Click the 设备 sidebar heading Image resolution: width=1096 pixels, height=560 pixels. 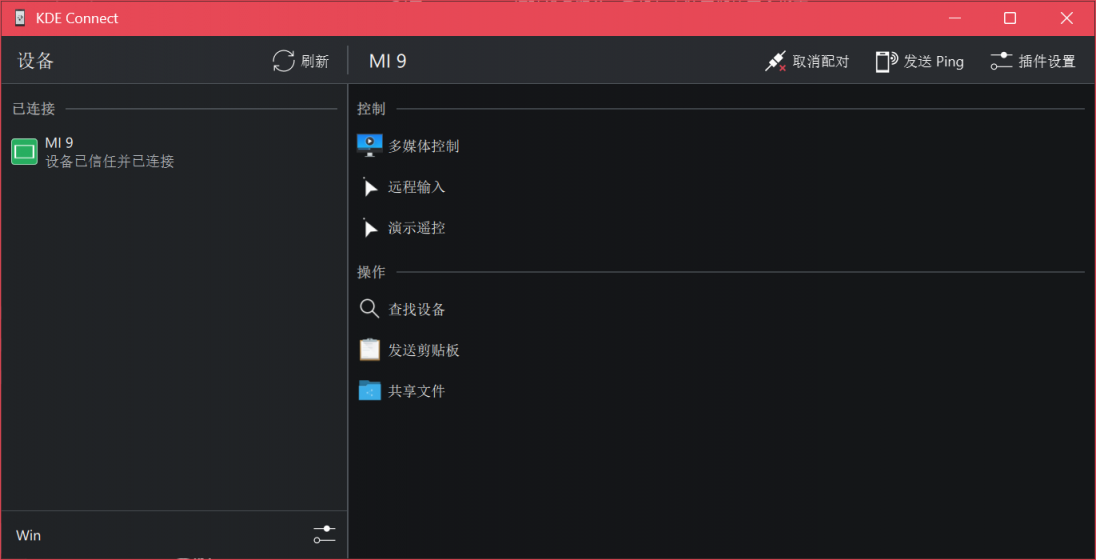tap(36, 61)
